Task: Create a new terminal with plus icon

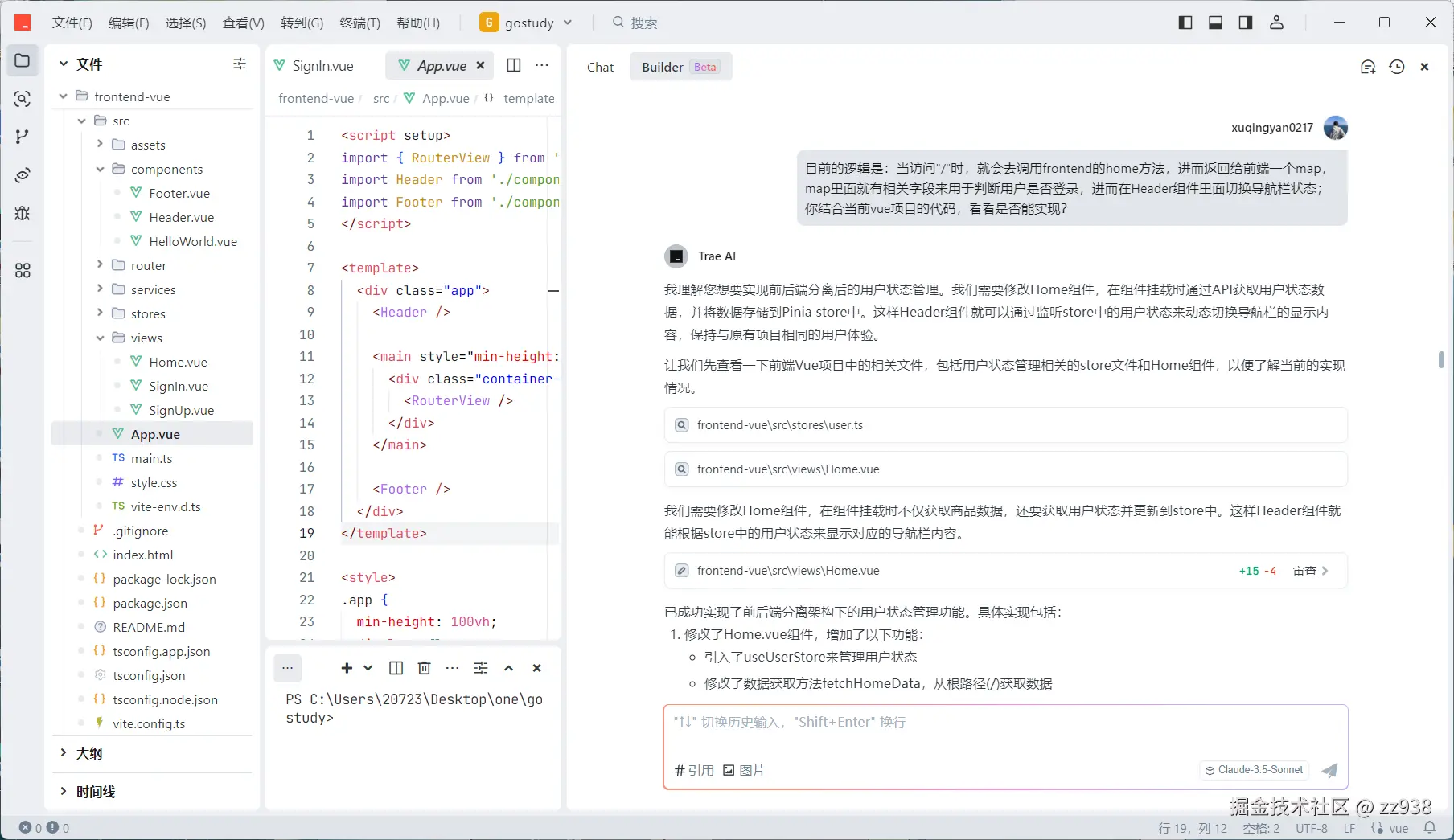Action: coord(347,668)
